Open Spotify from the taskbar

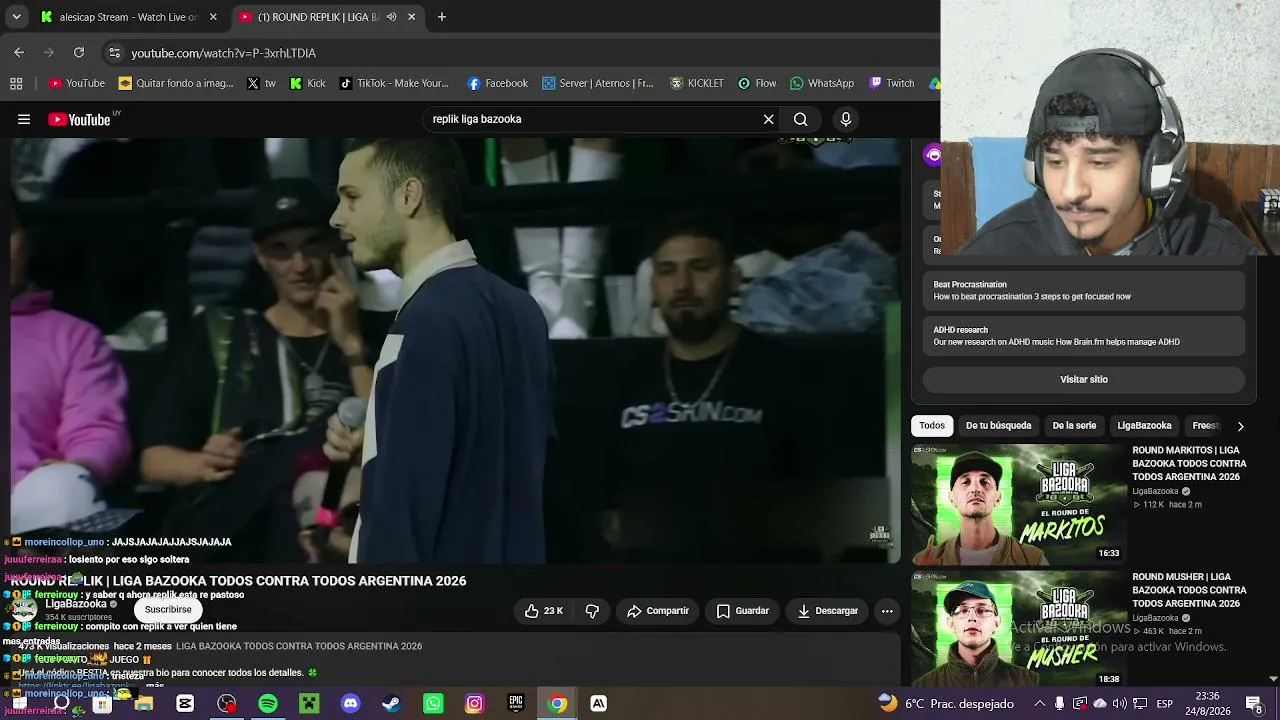(268, 704)
